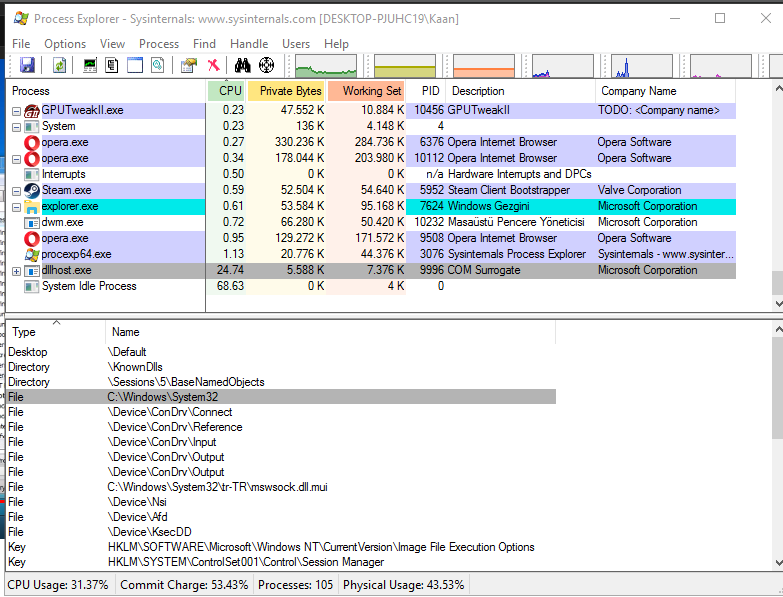Image resolution: width=783 pixels, height=597 pixels.
Task: Open the Properties toolbar icon
Action: pyautogui.click(x=188, y=66)
